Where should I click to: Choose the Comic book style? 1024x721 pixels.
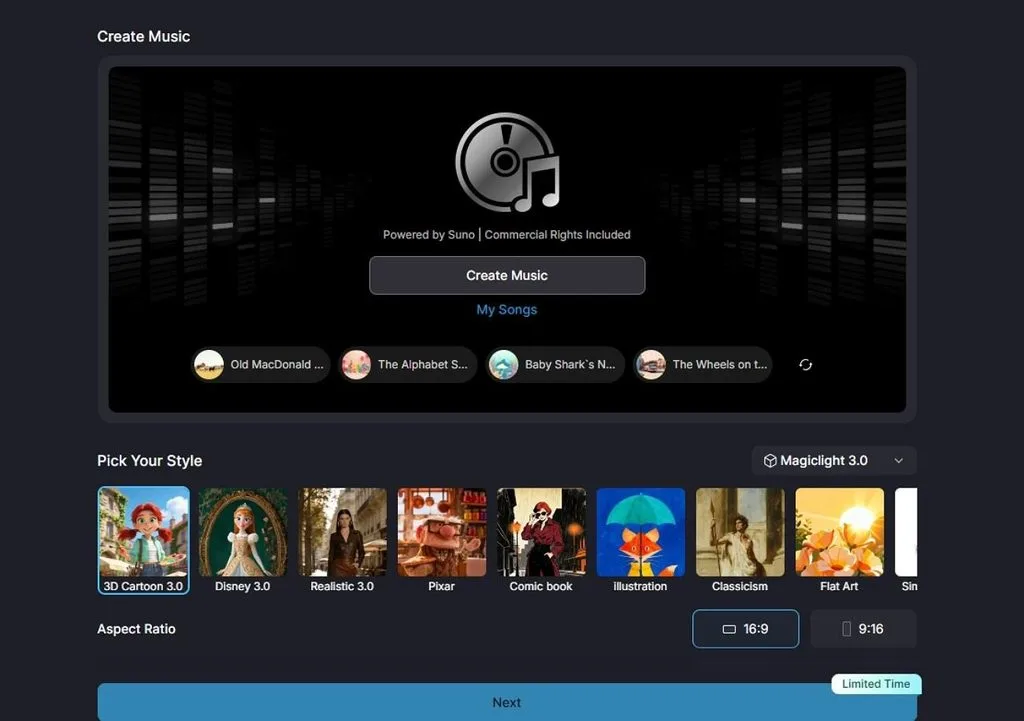[541, 540]
